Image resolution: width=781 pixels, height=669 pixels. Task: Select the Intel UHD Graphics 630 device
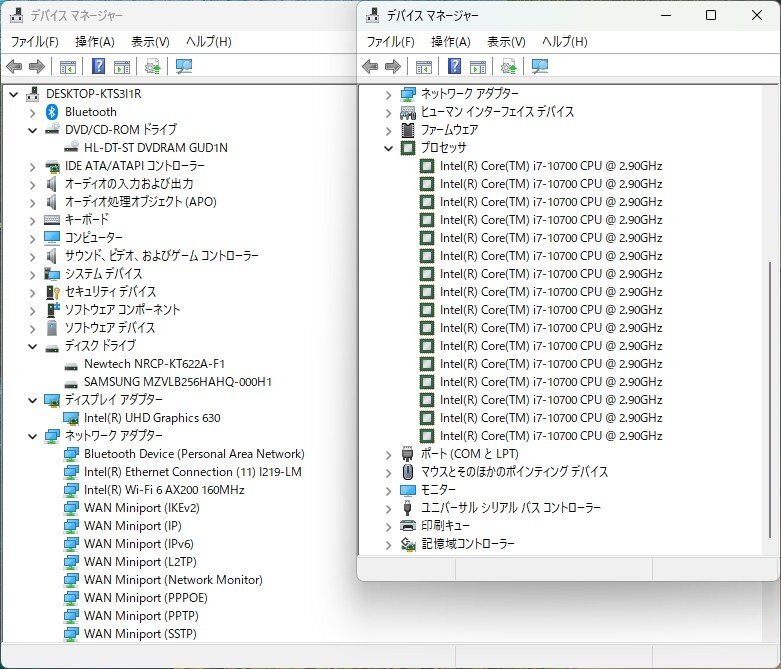(x=151, y=418)
